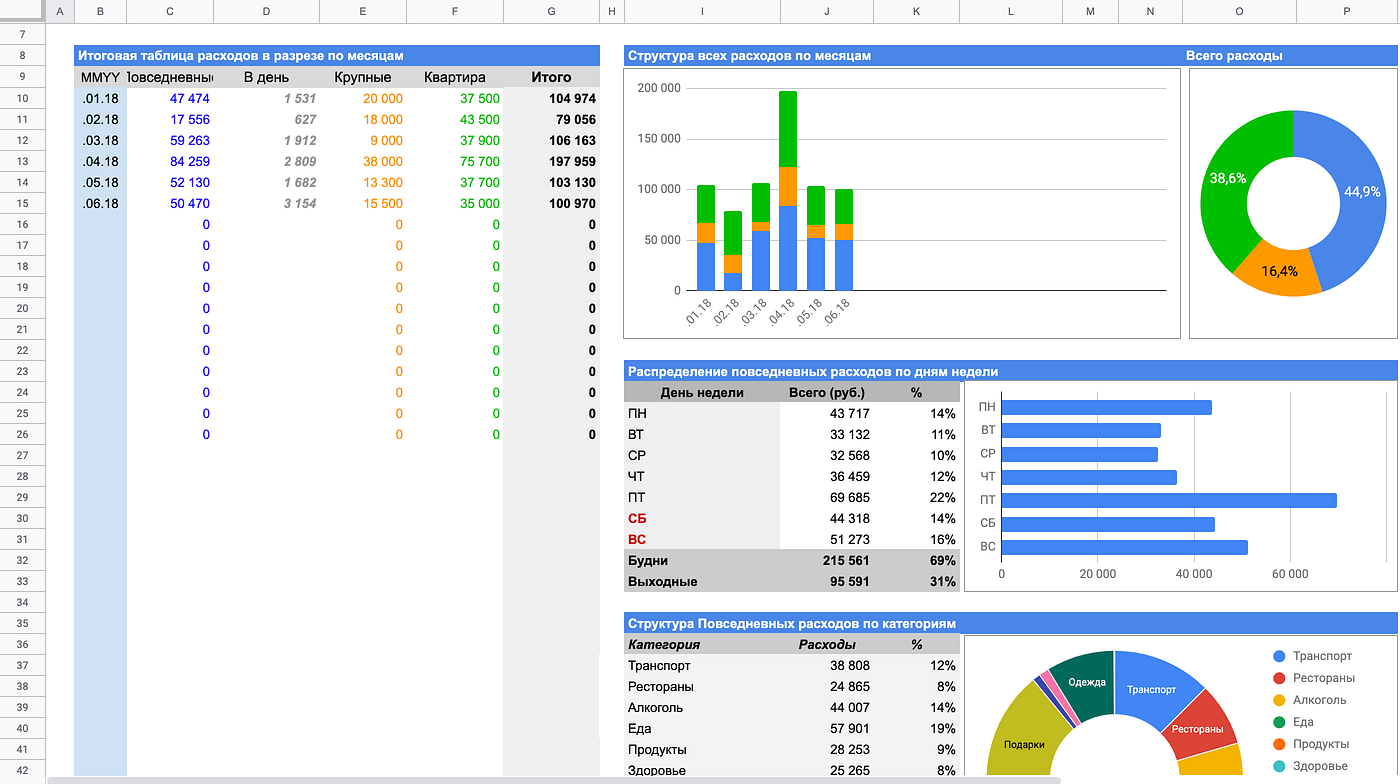This screenshot has height=784, width=1400.
Task: Select the cell with value 47 474
Action: [x=170, y=98]
